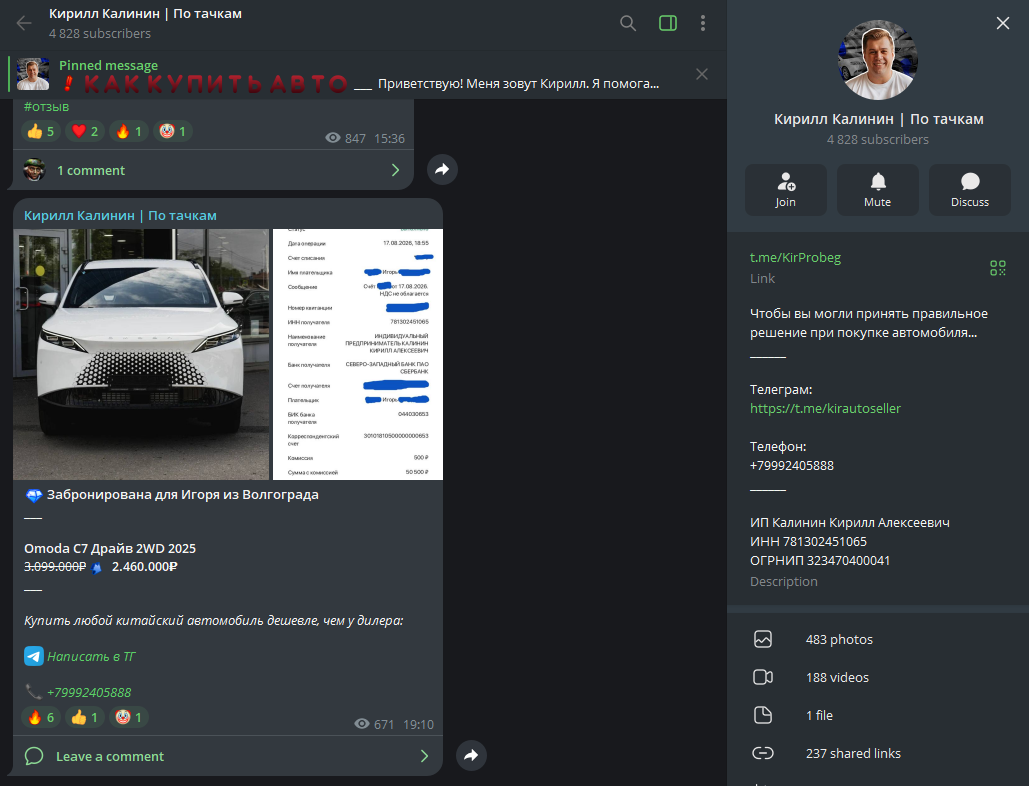Join the channel
This screenshot has width=1029, height=786.
(786, 190)
